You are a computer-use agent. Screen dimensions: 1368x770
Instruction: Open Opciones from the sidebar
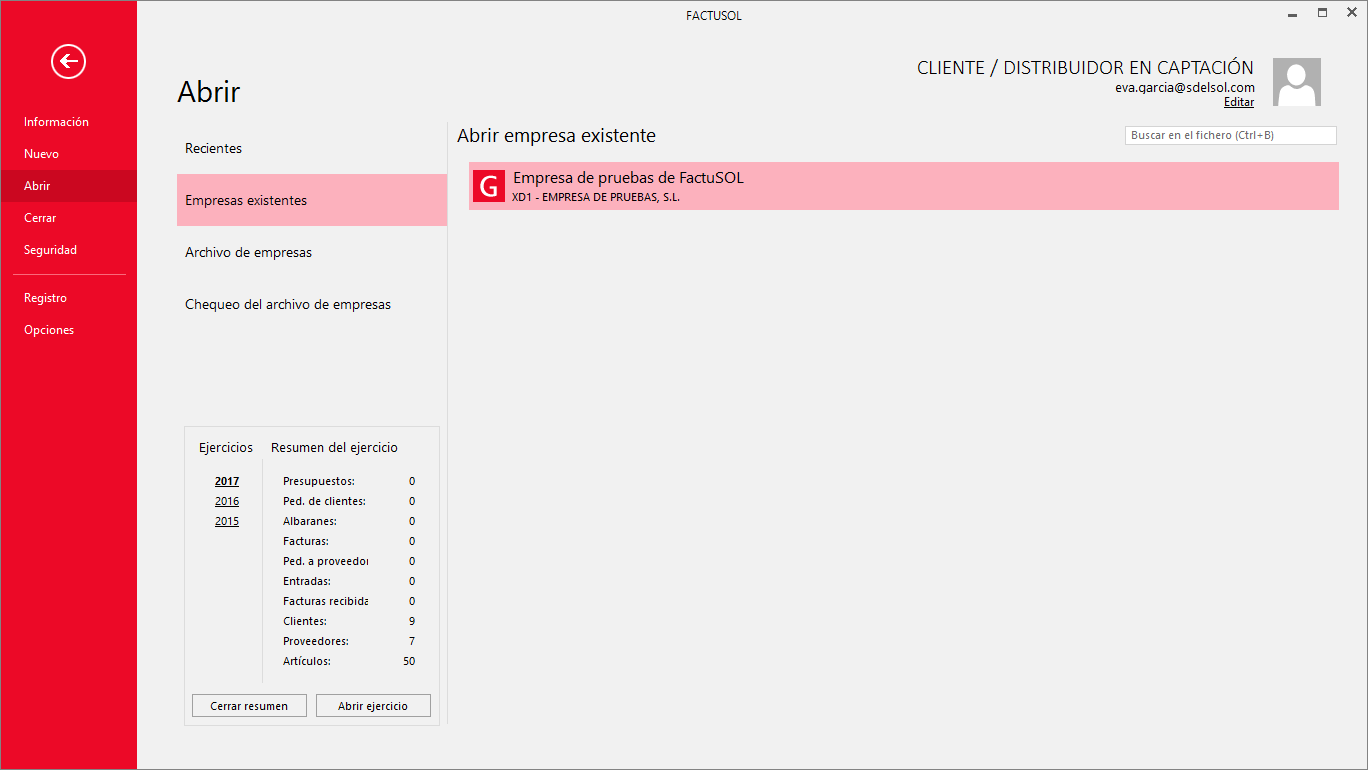pyautogui.click(x=49, y=330)
